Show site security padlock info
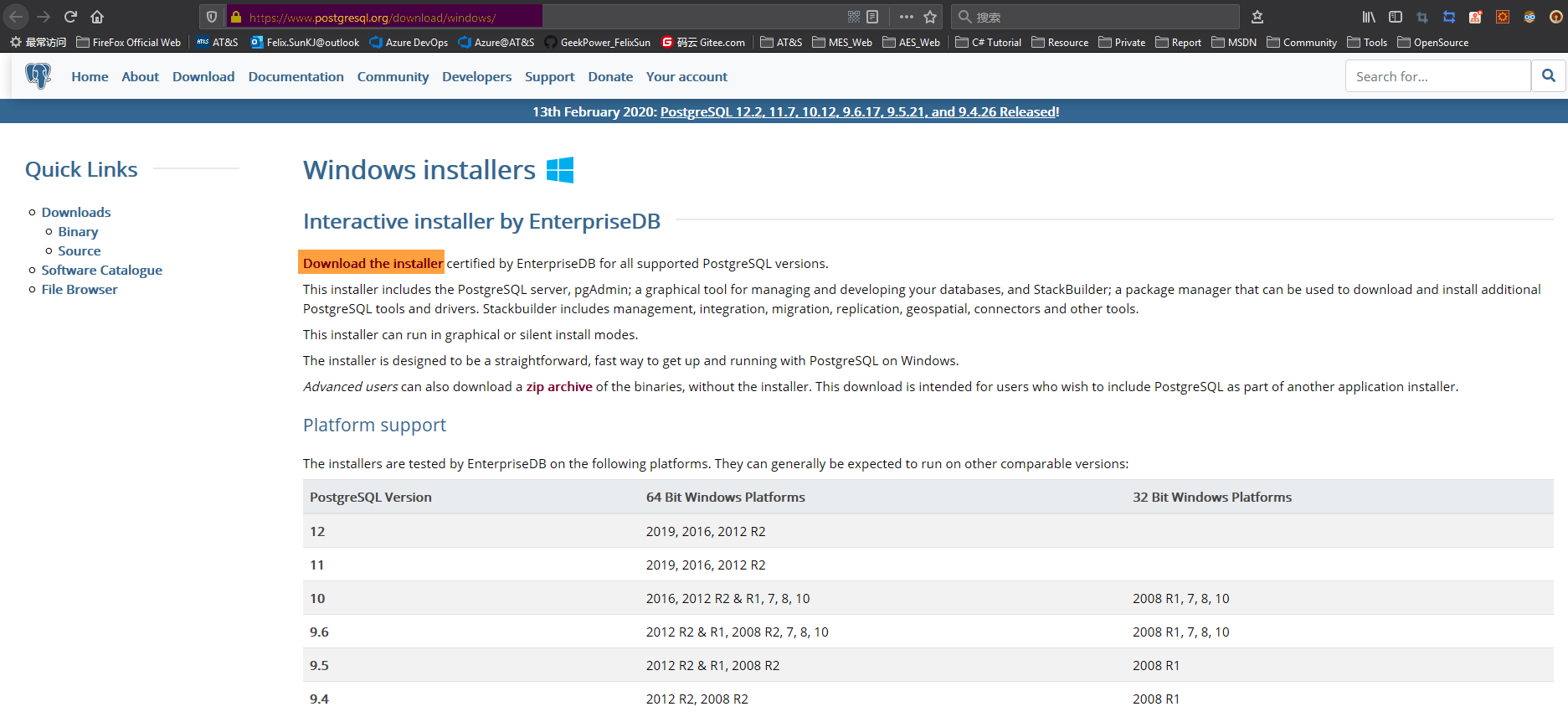Screen dimensions: 1568x717 236,17
